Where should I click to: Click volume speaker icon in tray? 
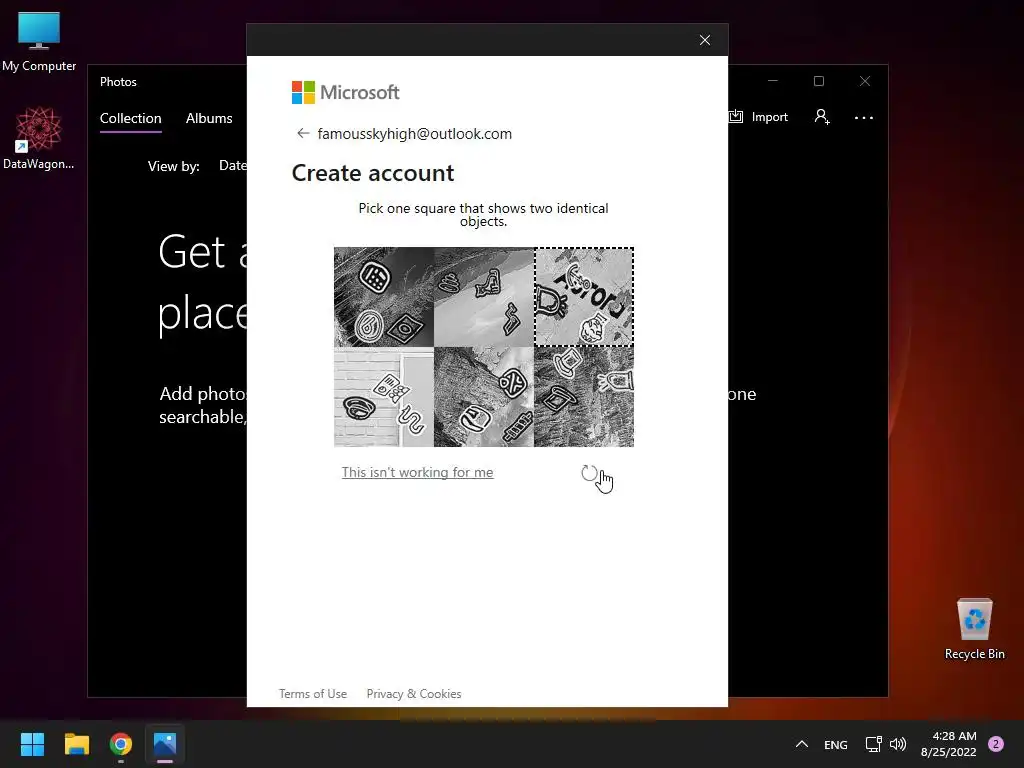[898, 744]
